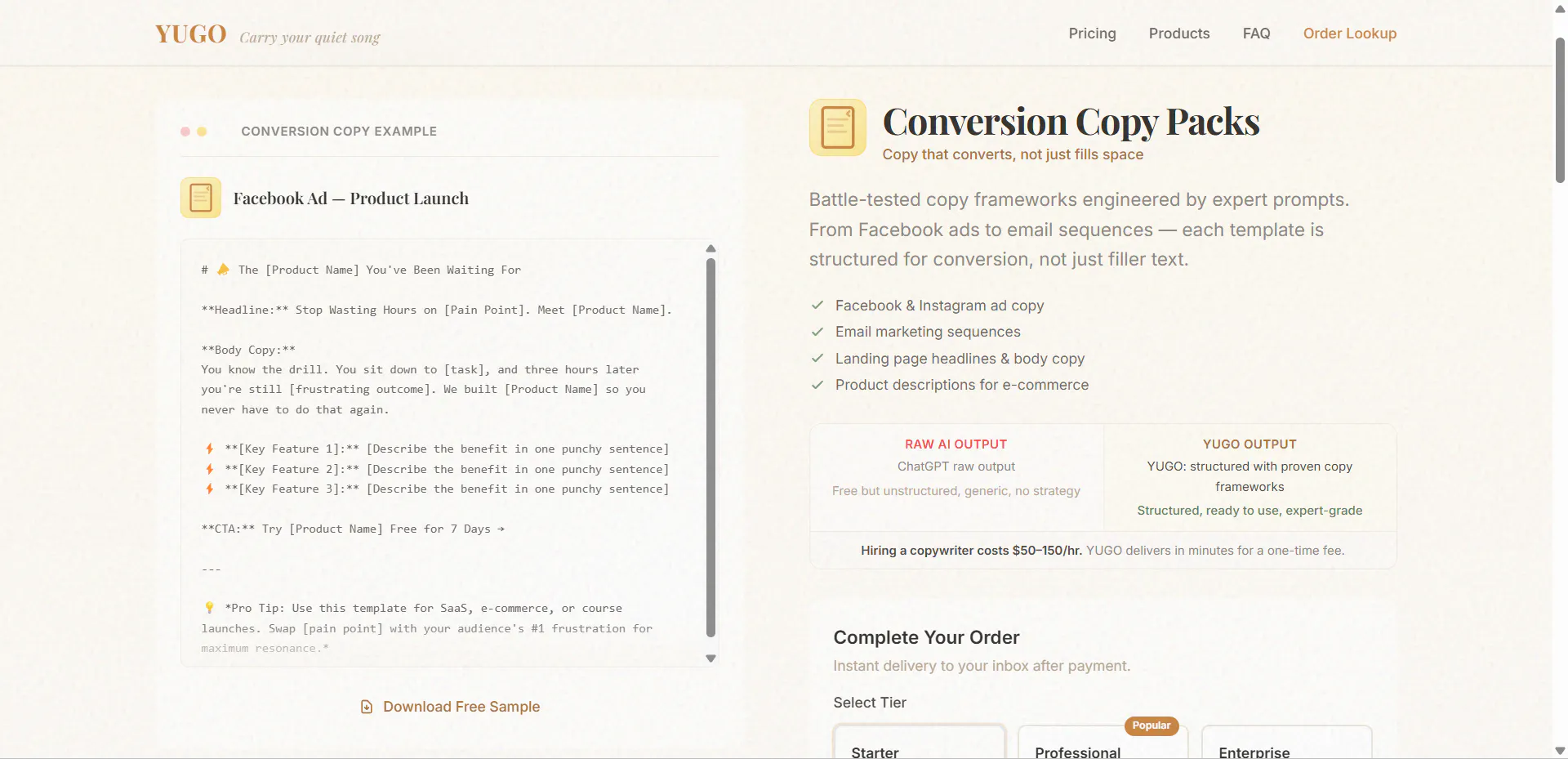
Task: Click the "Select Tier" label
Action: [x=870, y=703]
